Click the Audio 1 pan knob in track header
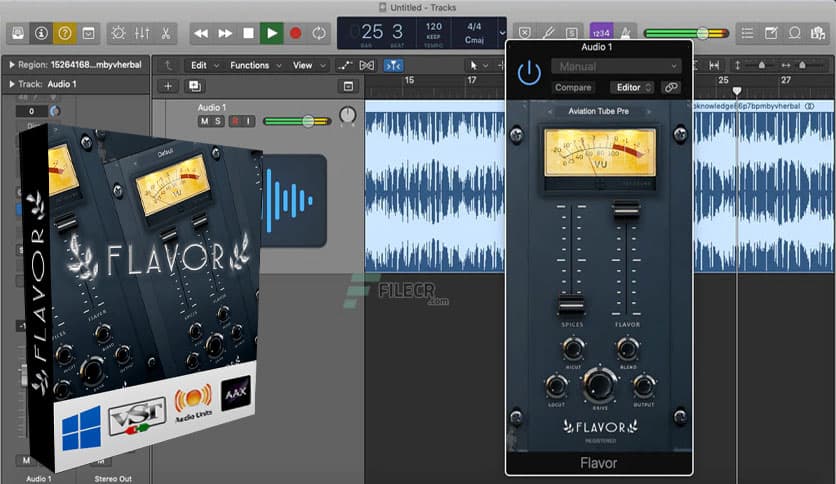Image resolution: width=836 pixels, height=484 pixels. pos(348,115)
